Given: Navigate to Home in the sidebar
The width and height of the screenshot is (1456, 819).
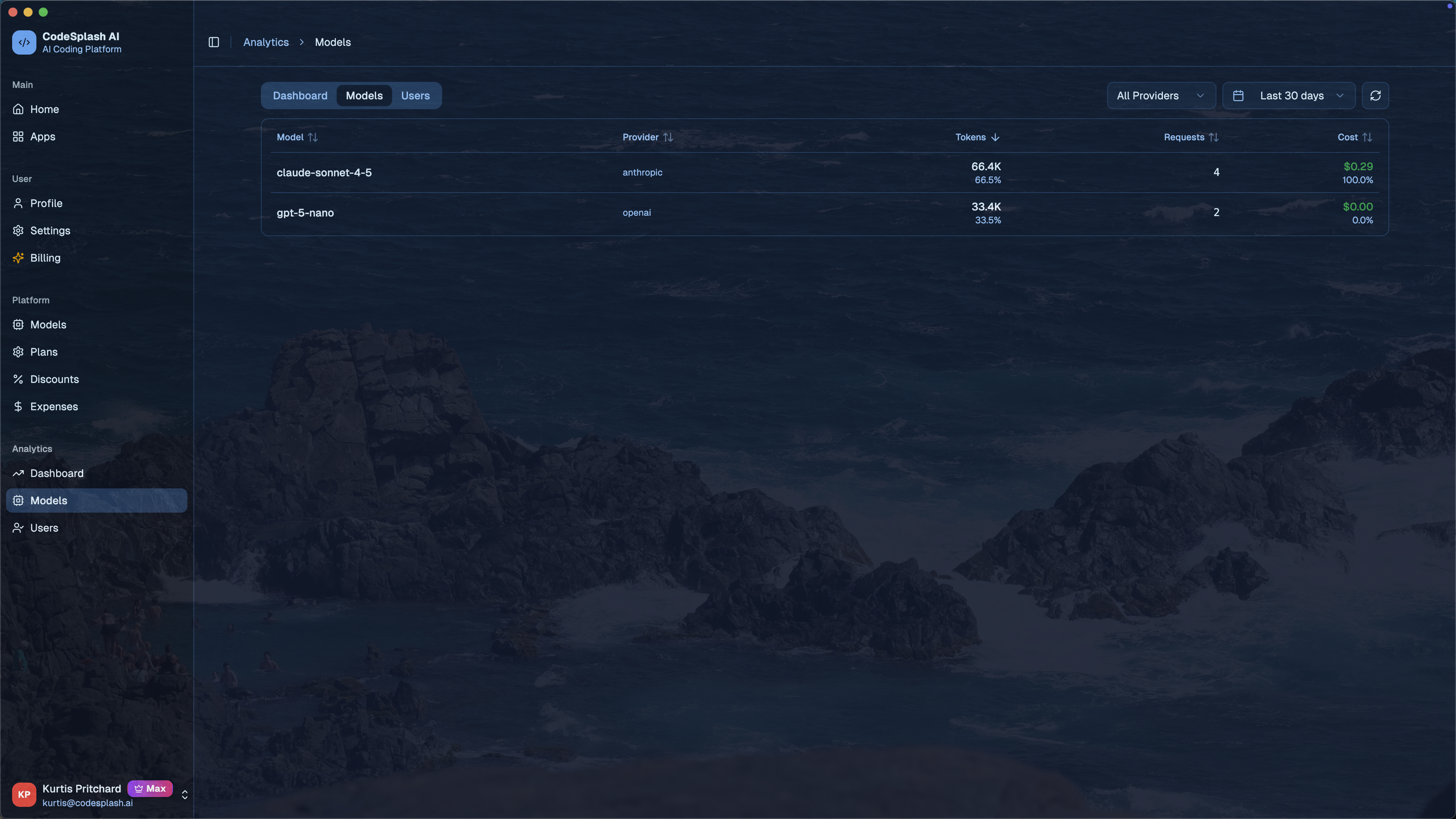Looking at the screenshot, I should (x=44, y=109).
